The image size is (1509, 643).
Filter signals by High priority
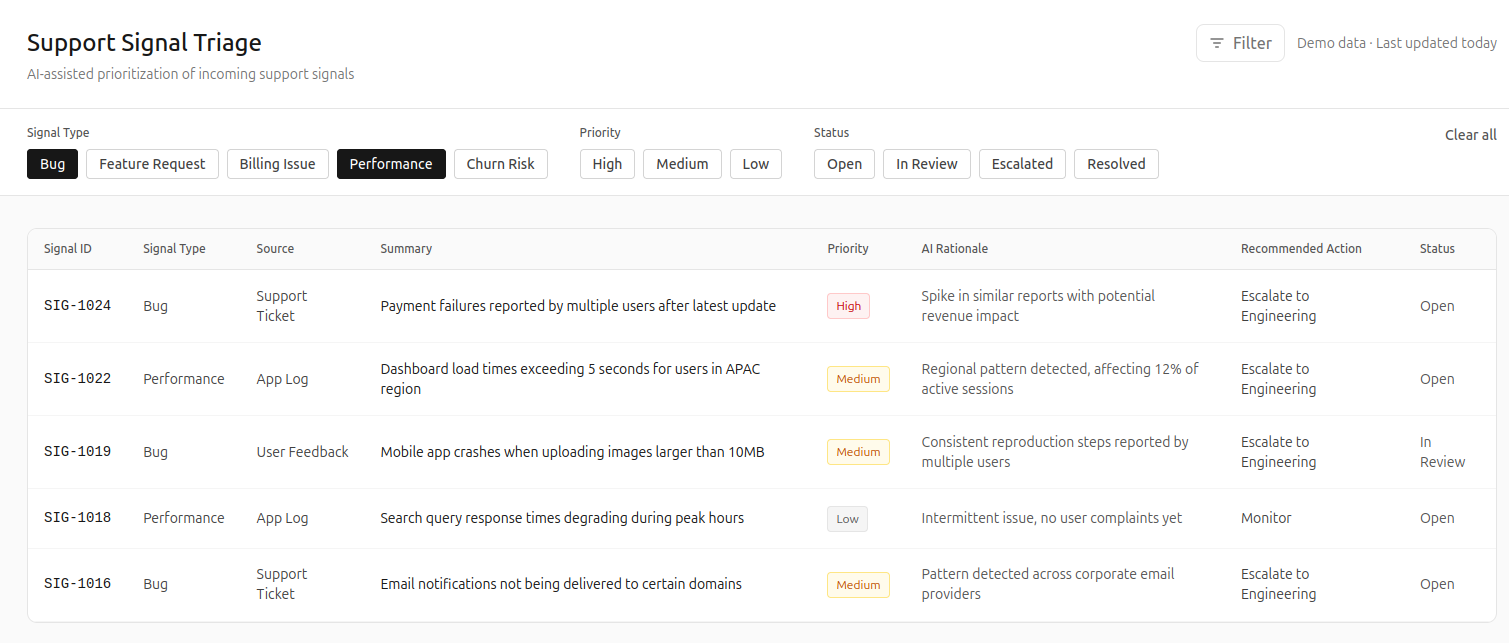tap(607, 163)
